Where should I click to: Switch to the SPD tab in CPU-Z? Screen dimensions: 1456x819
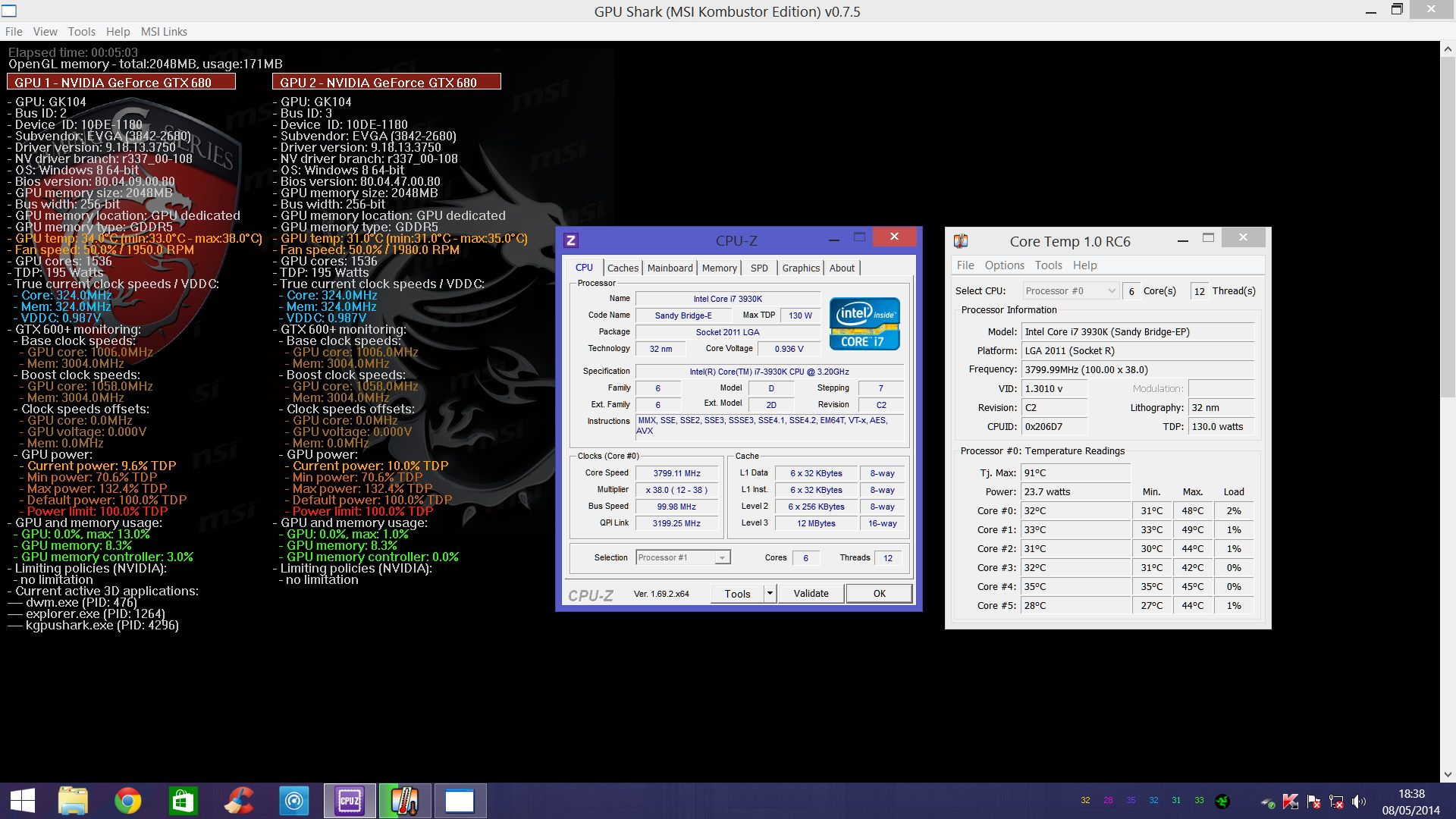759,268
